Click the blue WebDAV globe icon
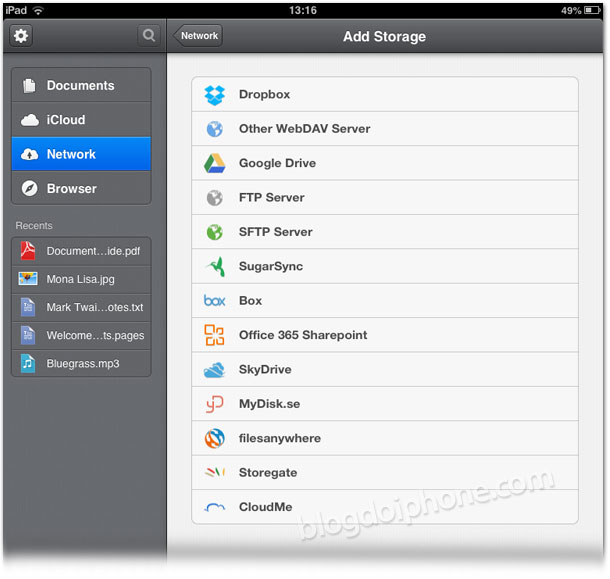The width and height of the screenshot is (610, 579). coord(215,129)
